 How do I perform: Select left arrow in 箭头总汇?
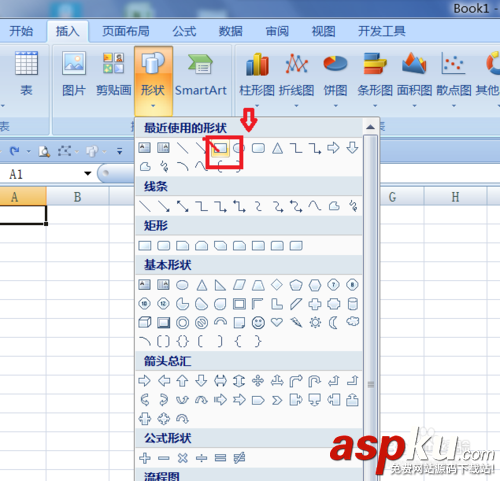click(164, 381)
